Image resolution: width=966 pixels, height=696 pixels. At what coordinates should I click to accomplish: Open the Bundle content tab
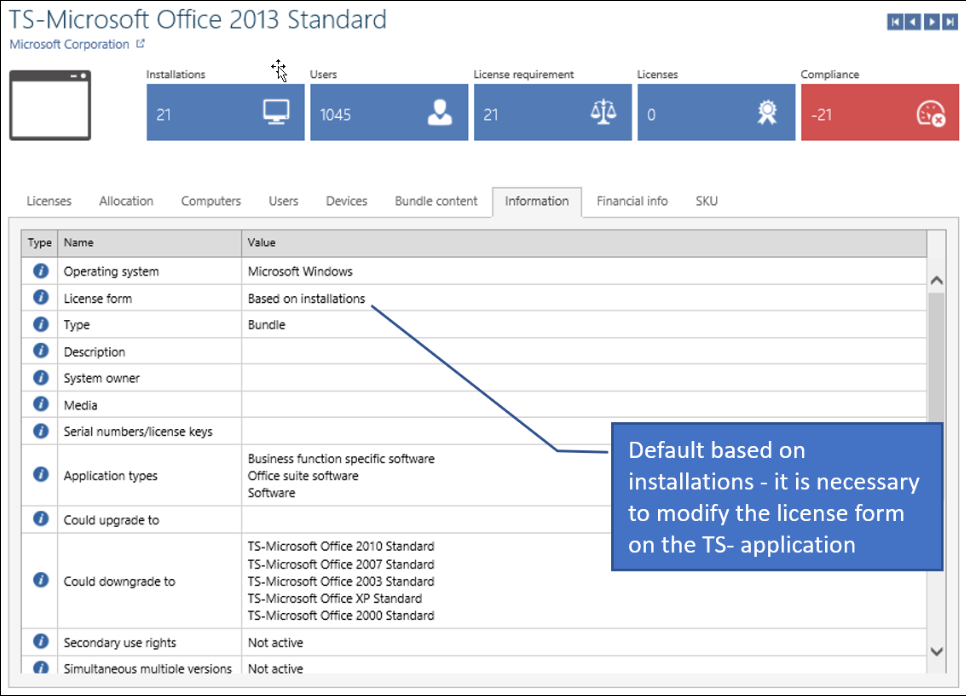(436, 201)
